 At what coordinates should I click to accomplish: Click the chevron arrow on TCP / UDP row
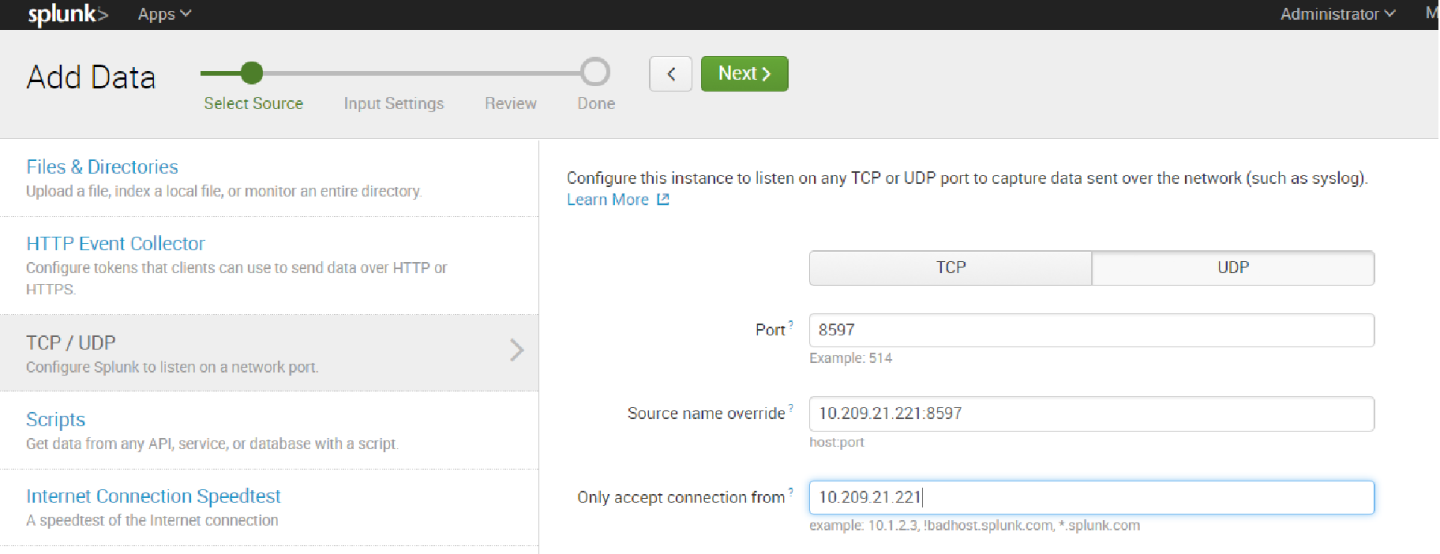pyautogui.click(x=517, y=350)
